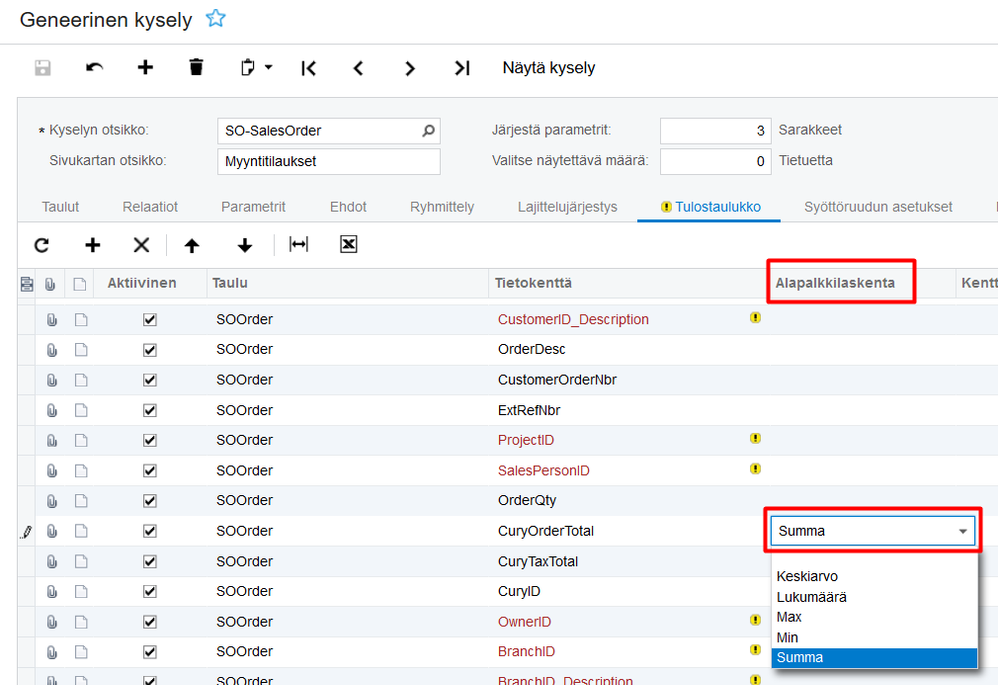Click CuryTaxTotal field cell

click(x=629, y=561)
